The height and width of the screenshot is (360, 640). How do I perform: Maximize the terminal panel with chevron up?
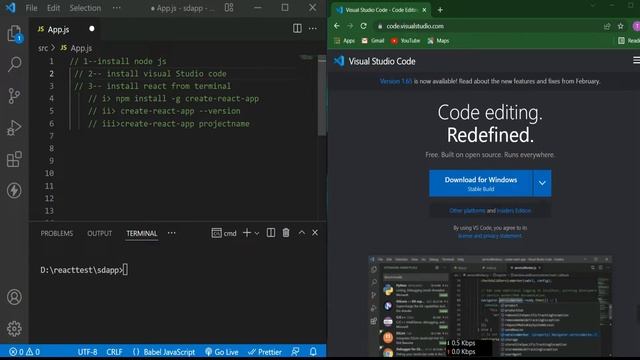coord(302,233)
